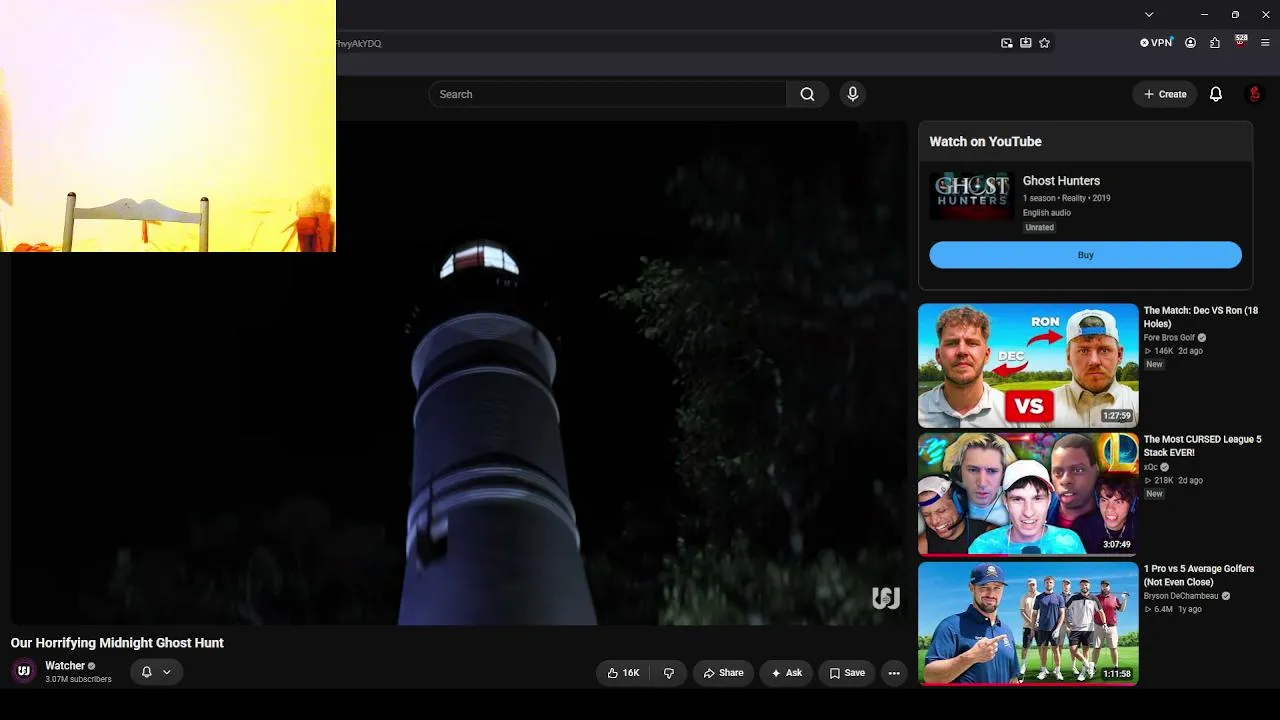Save the video to a playlist

click(847, 673)
